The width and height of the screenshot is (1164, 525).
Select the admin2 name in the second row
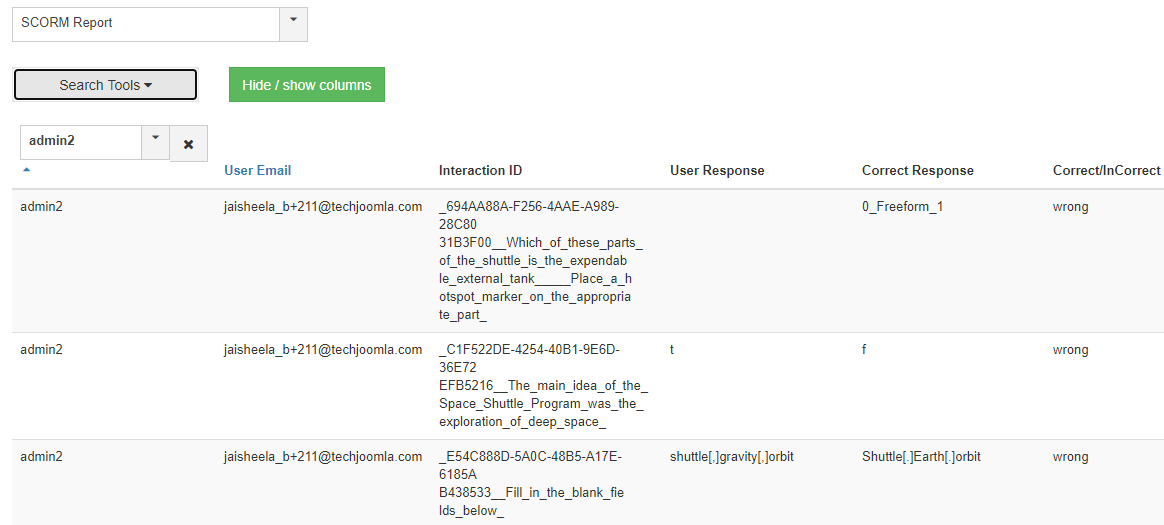pyautogui.click(x=41, y=350)
